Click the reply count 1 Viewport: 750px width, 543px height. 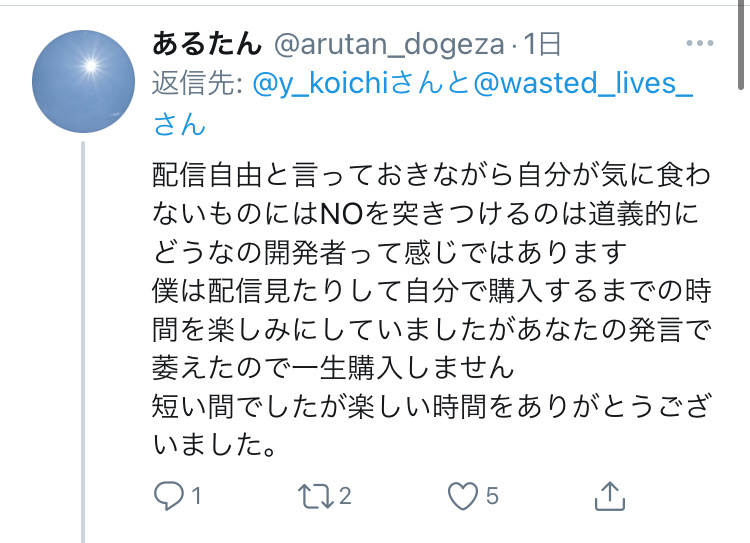[196, 496]
